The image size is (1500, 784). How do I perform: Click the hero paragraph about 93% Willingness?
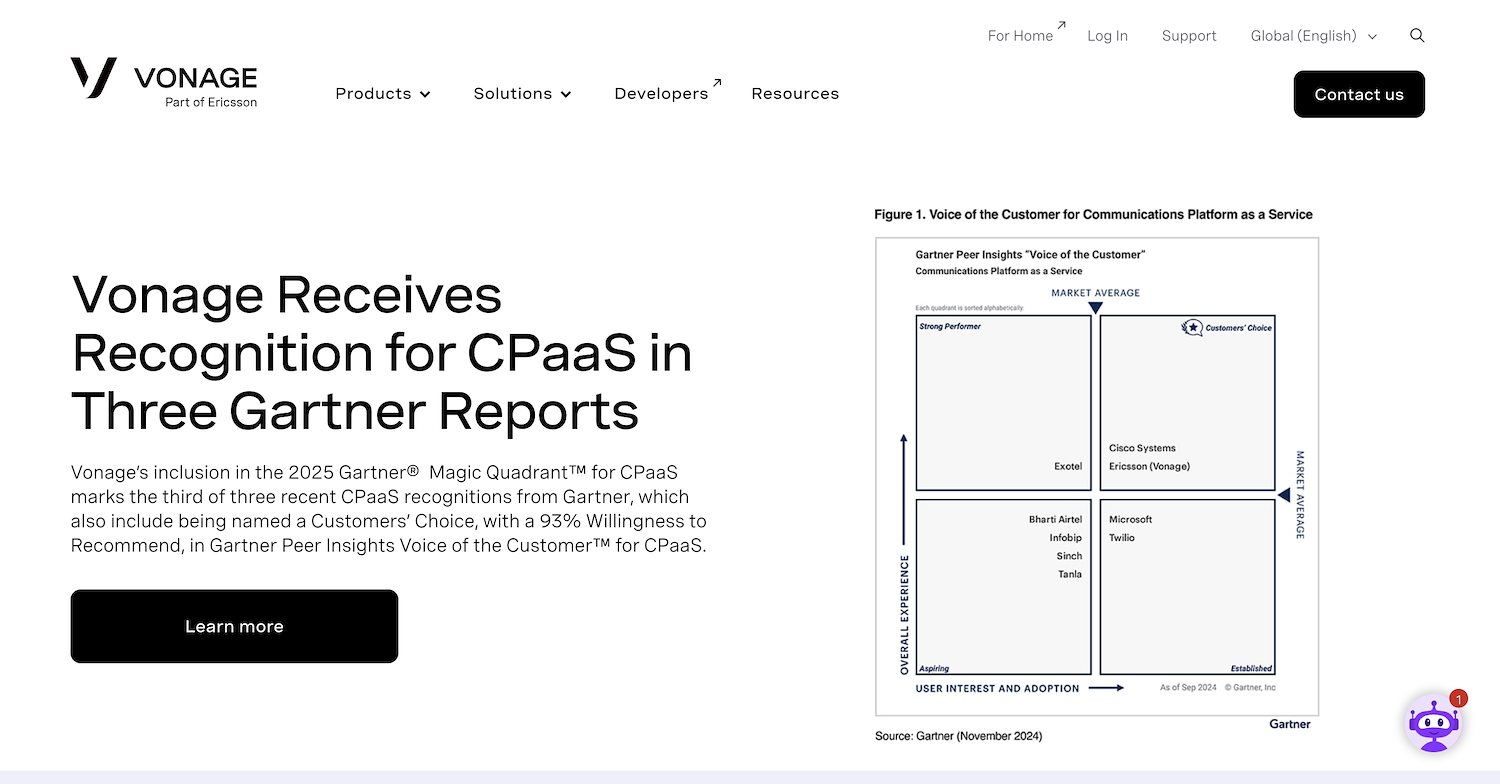[389, 509]
